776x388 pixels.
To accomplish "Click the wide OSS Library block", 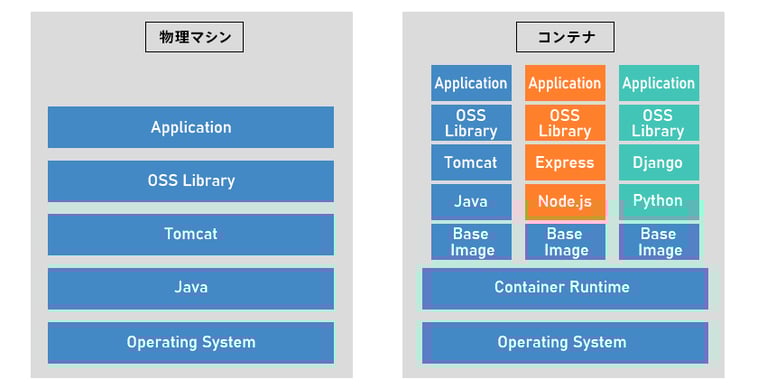I will click(x=191, y=181).
